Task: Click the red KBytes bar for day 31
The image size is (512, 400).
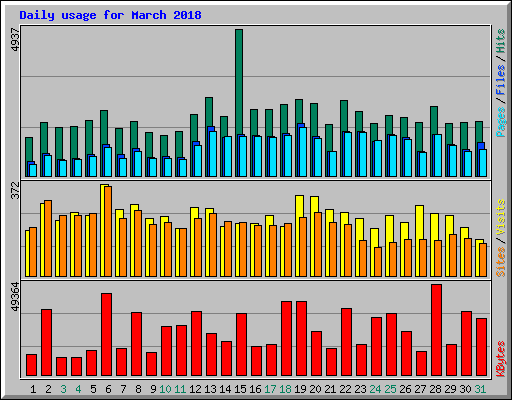Action: pyautogui.click(x=481, y=347)
